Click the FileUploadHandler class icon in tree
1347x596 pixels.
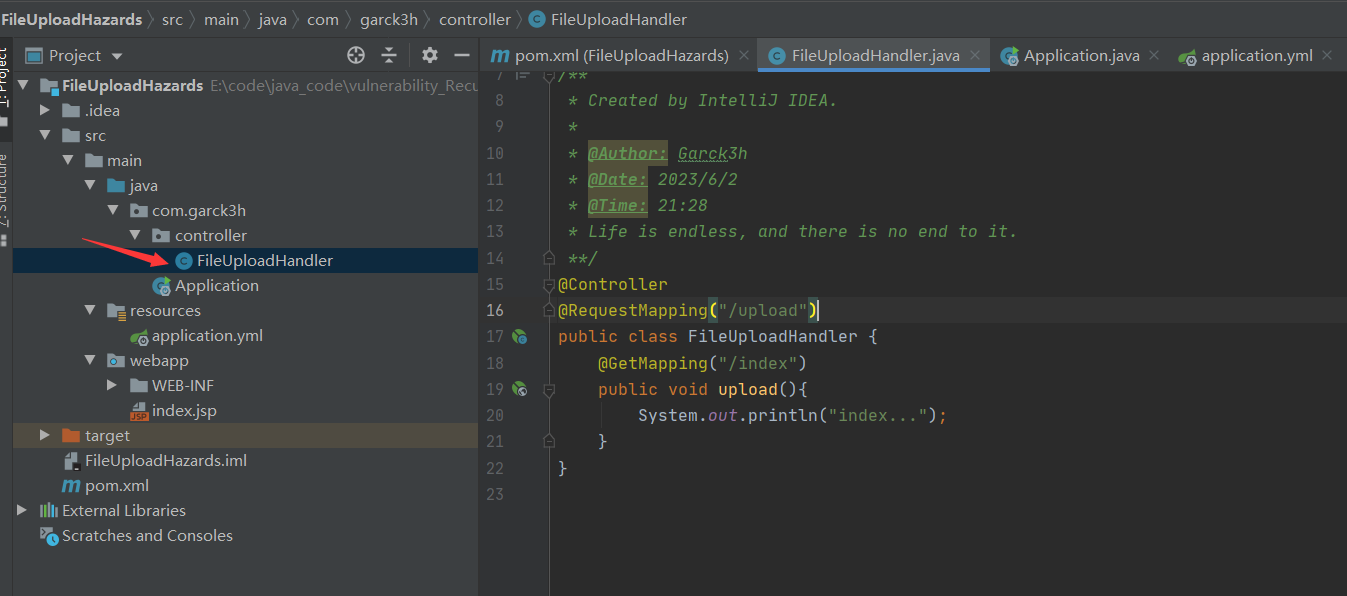coord(183,260)
